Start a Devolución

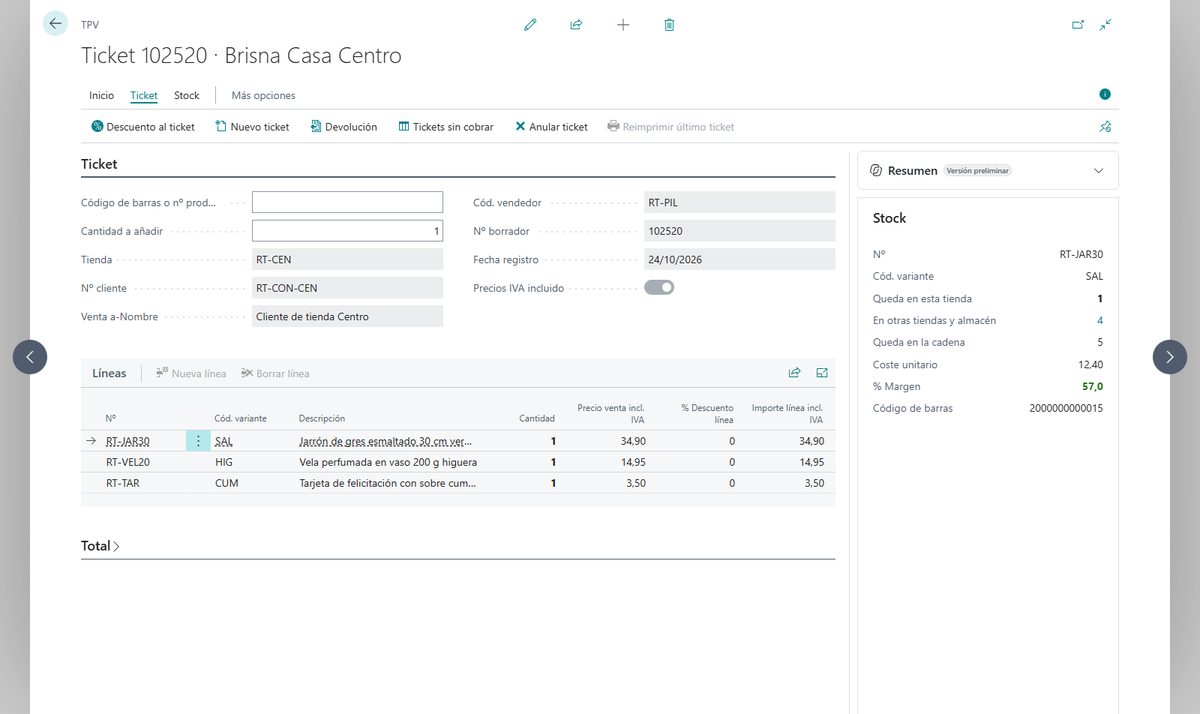[343, 127]
